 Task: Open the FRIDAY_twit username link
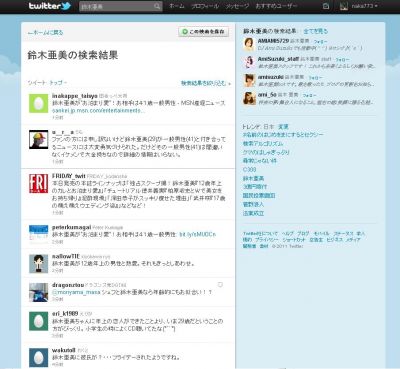[69, 176]
